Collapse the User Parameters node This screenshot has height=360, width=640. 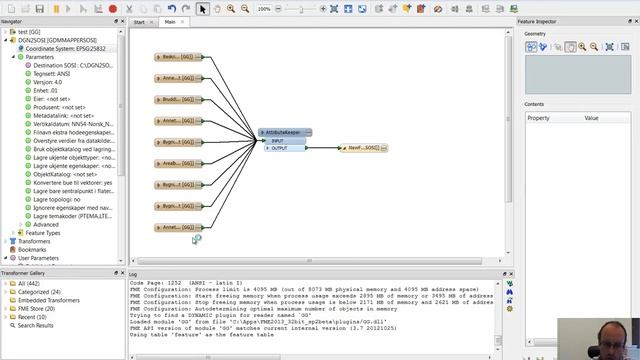6,258
